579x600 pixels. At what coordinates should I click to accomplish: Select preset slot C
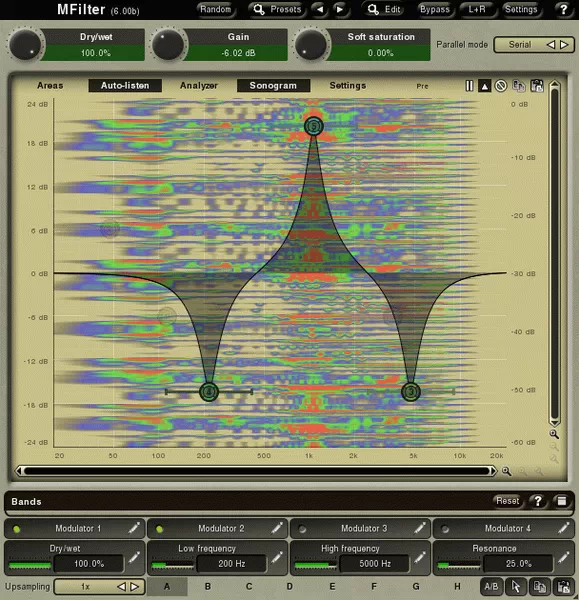(x=249, y=587)
